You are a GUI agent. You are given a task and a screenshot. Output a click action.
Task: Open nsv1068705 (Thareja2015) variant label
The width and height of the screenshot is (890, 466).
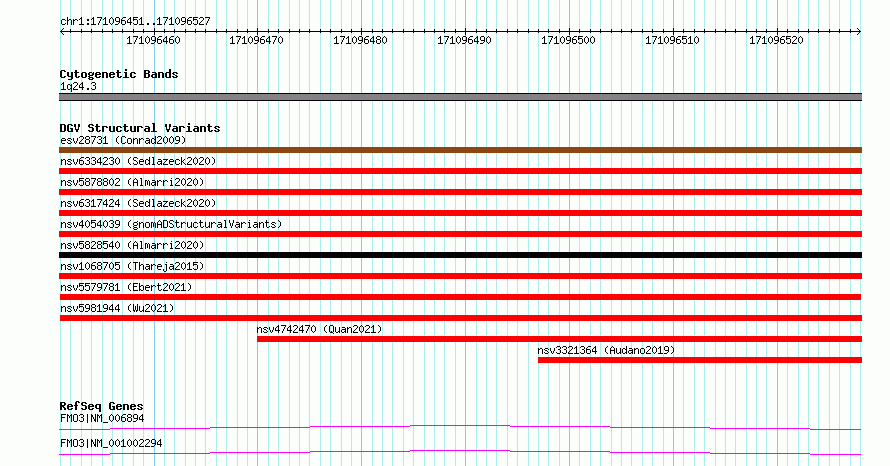click(x=132, y=266)
